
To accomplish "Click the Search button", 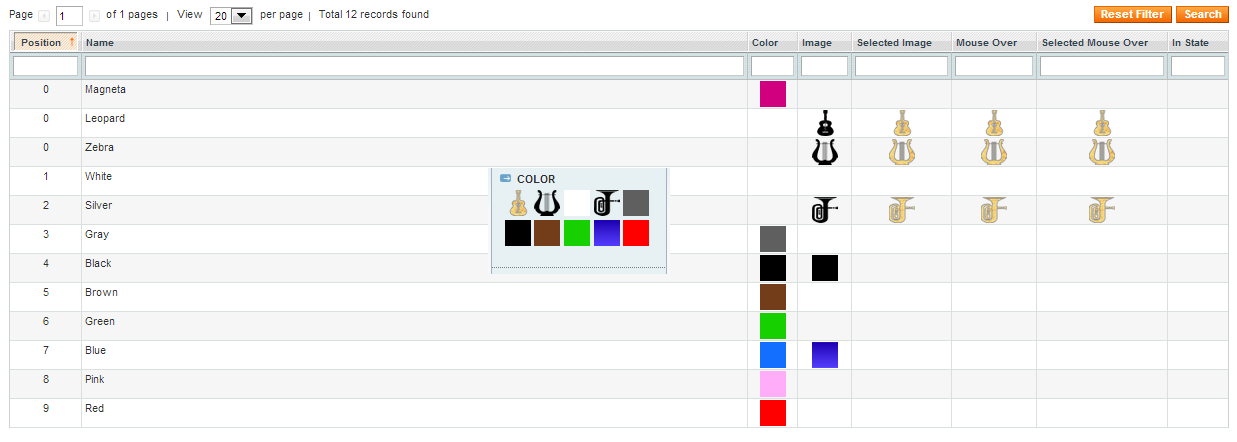I will coord(1203,14).
